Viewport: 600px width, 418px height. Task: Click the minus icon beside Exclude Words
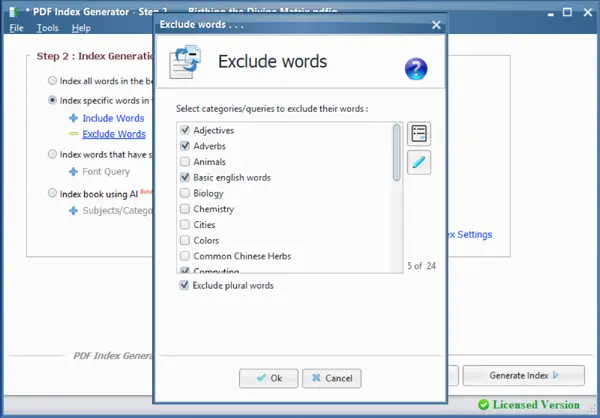click(x=73, y=134)
